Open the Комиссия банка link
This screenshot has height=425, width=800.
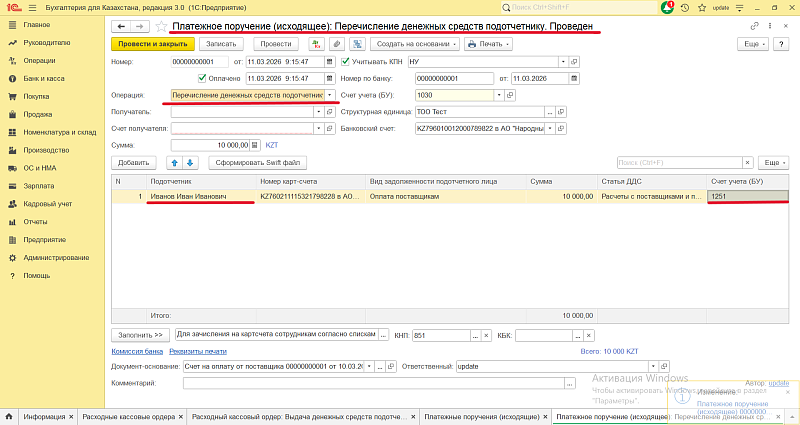click(x=138, y=351)
